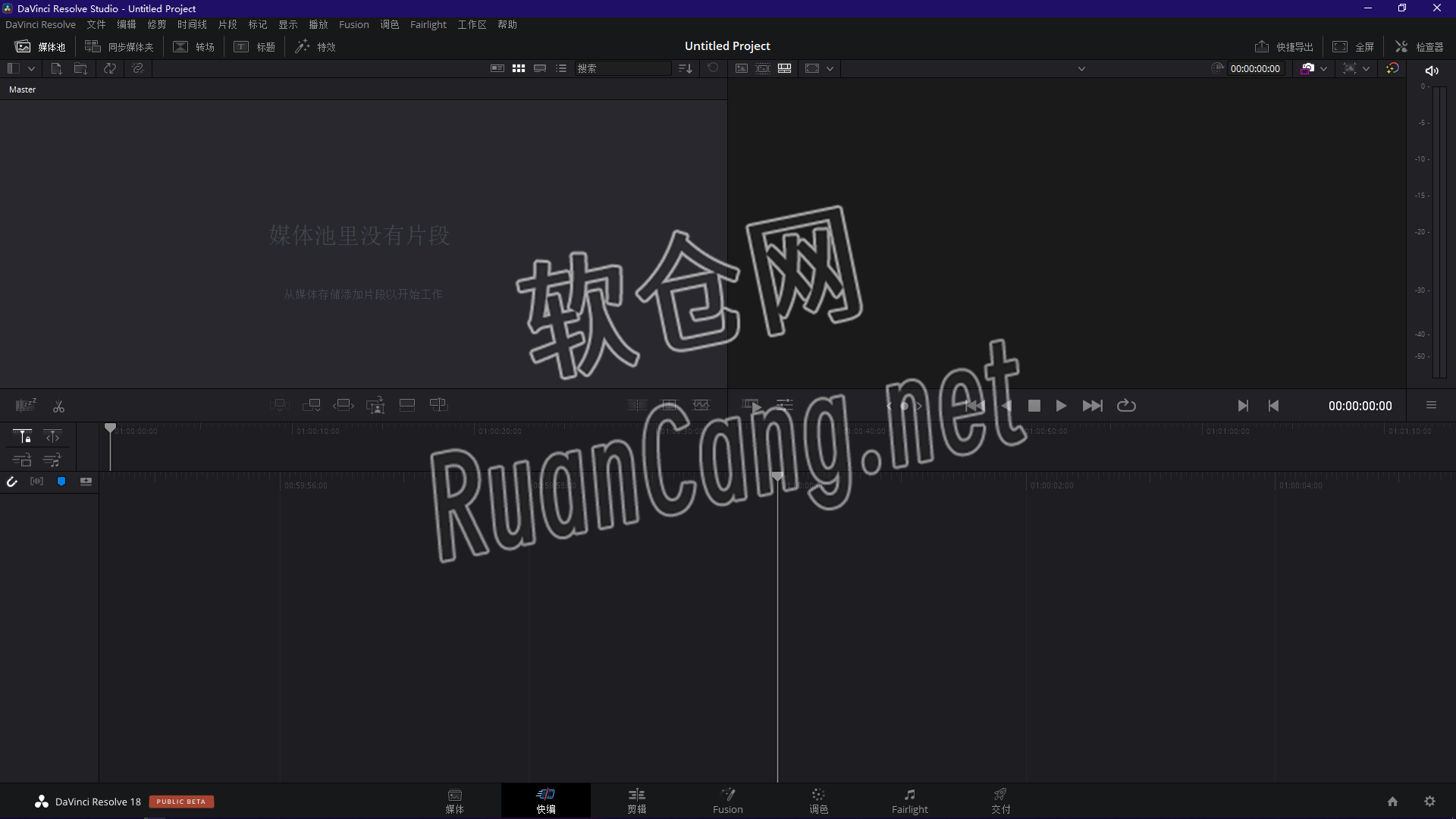This screenshot has height=819, width=1456.
Task: Click the place on top edit icon
Action: (407, 405)
